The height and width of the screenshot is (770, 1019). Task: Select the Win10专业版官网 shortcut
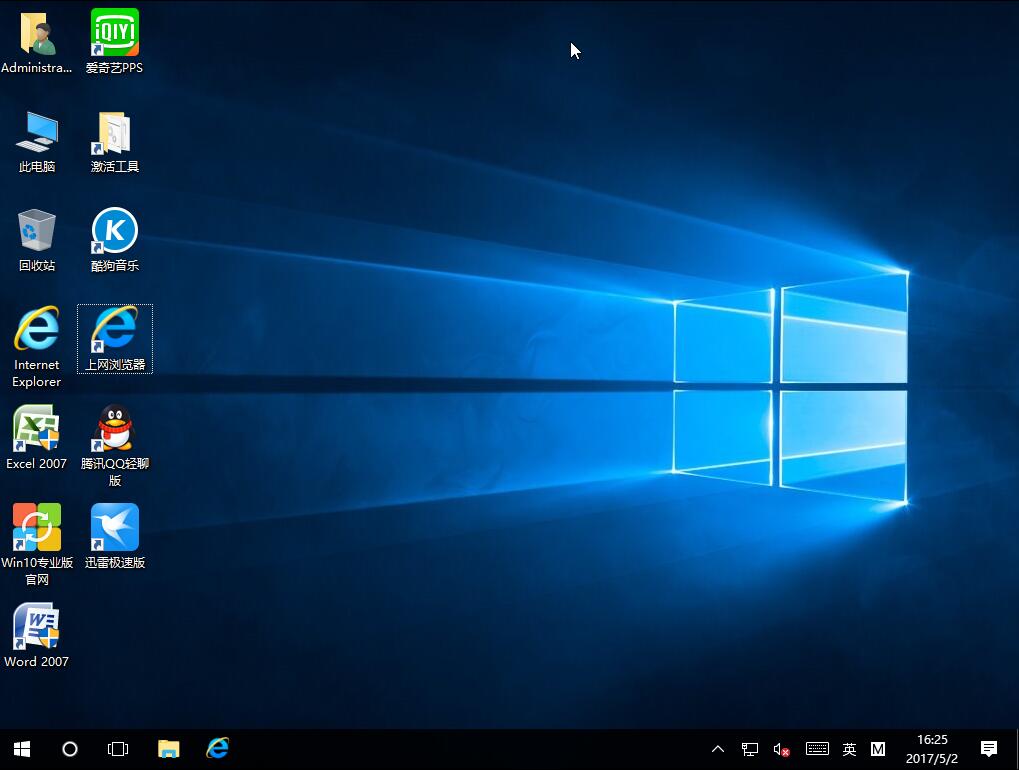point(37,528)
